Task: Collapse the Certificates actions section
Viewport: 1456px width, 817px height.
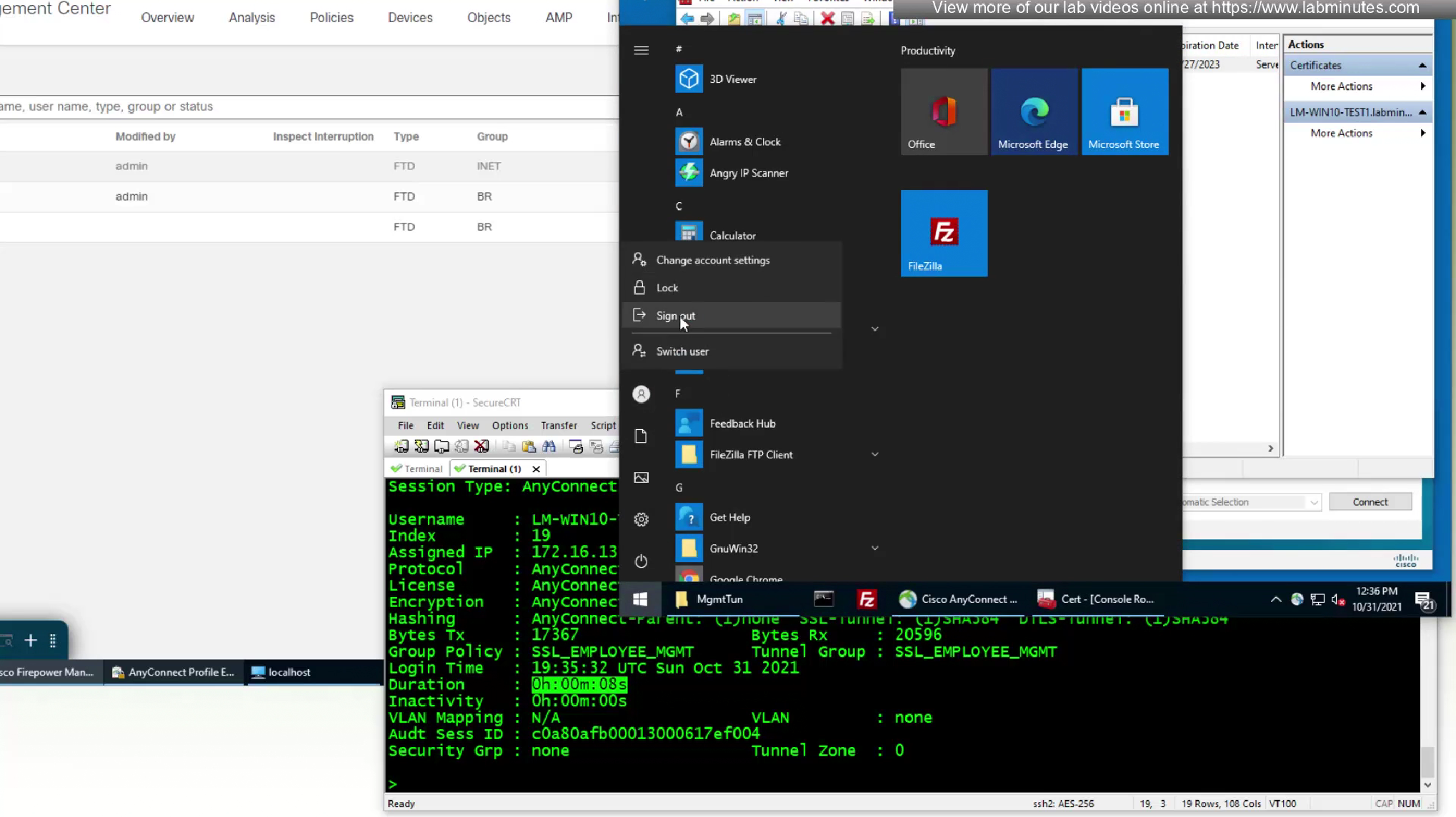Action: pos(1422,65)
